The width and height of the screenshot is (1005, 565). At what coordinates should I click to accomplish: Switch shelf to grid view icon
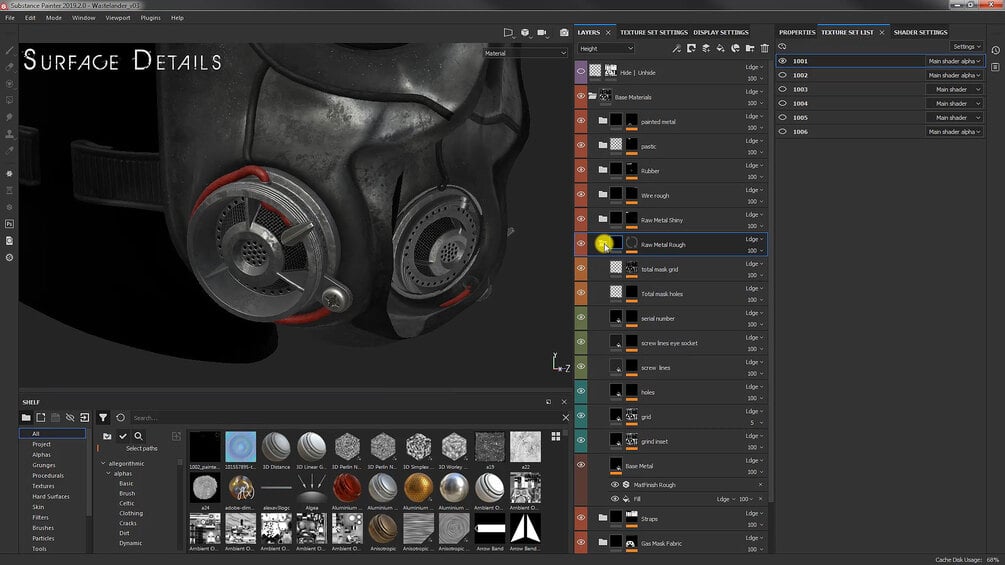point(556,436)
